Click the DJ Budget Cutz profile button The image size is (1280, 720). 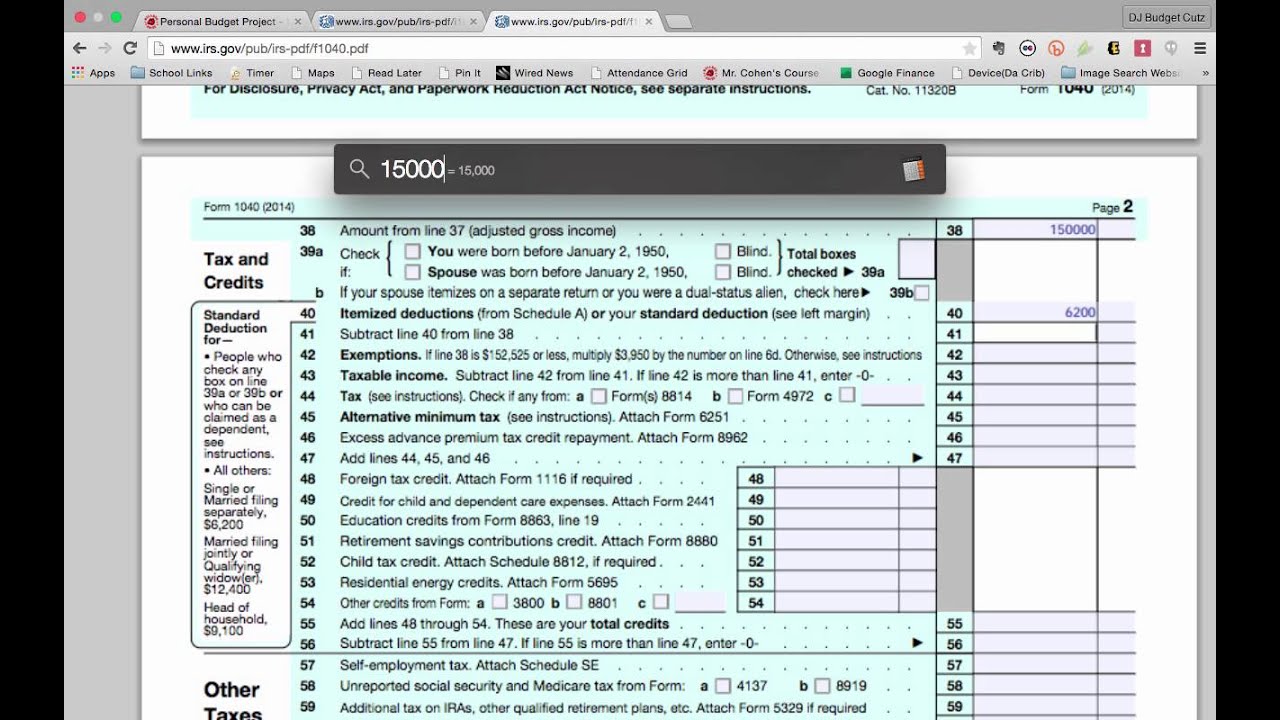click(x=1167, y=17)
